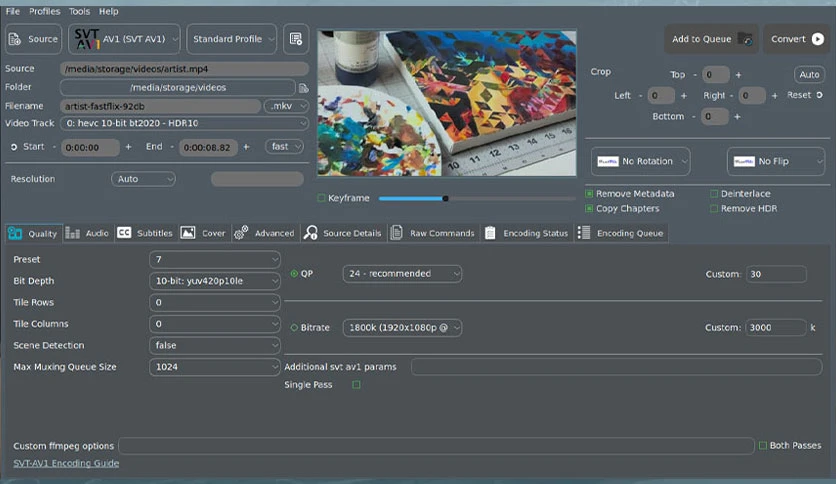Click the crop Auto button
Screen dimensions: 836x484
pyautogui.click(x=809, y=75)
